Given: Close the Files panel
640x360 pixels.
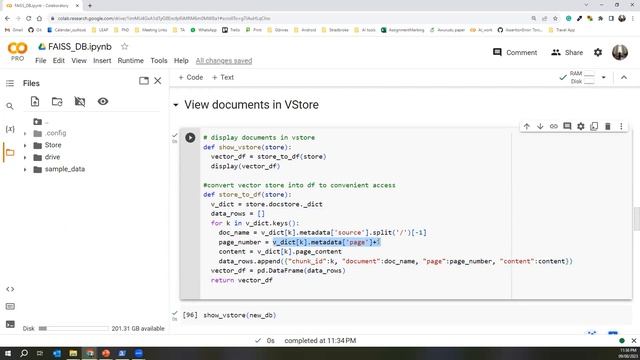Looking at the screenshot, I should pyautogui.click(x=158, y=81).
